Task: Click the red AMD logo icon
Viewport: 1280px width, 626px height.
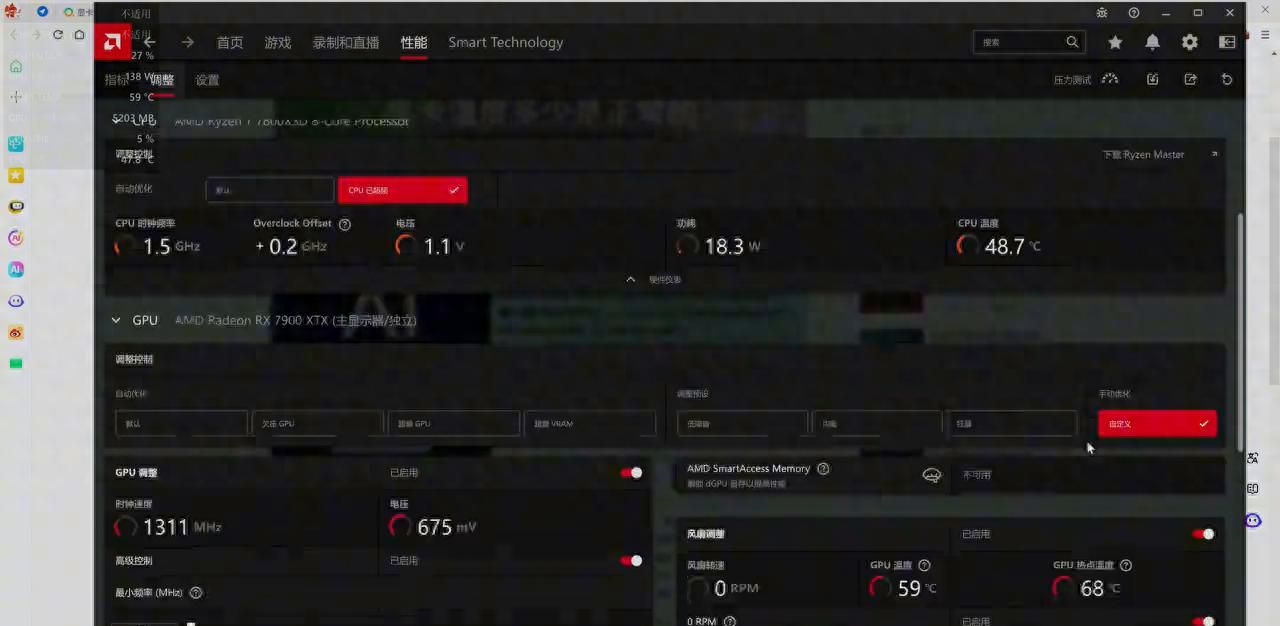Action: coord(113,42)
